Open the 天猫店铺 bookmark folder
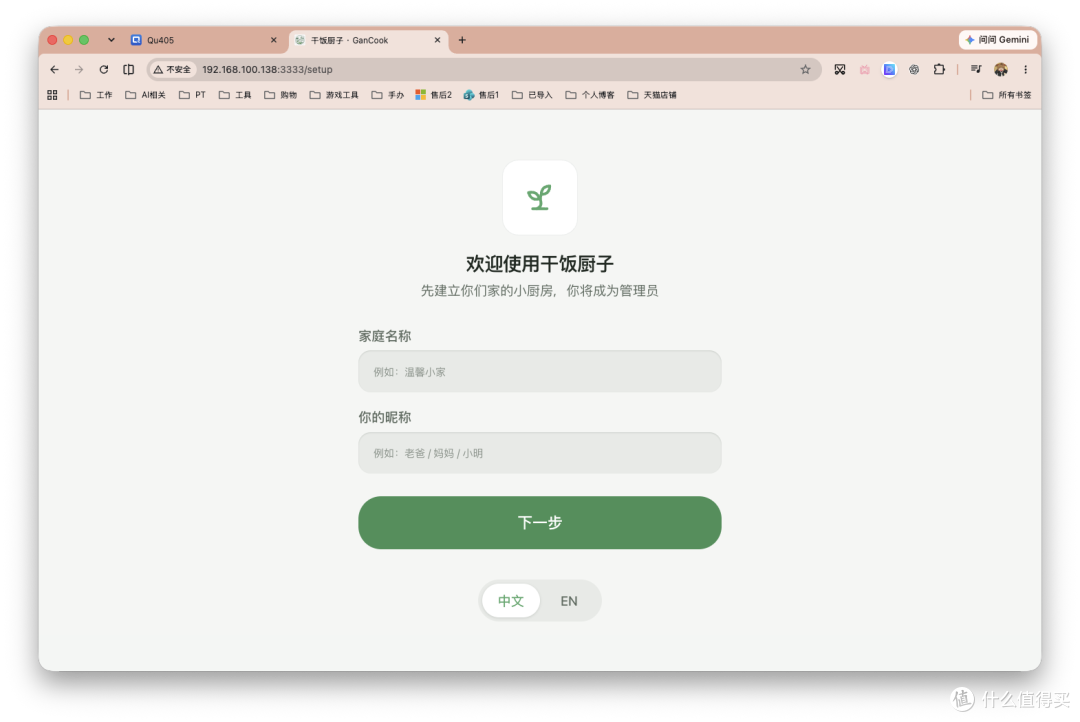 [x=652, y=95]
